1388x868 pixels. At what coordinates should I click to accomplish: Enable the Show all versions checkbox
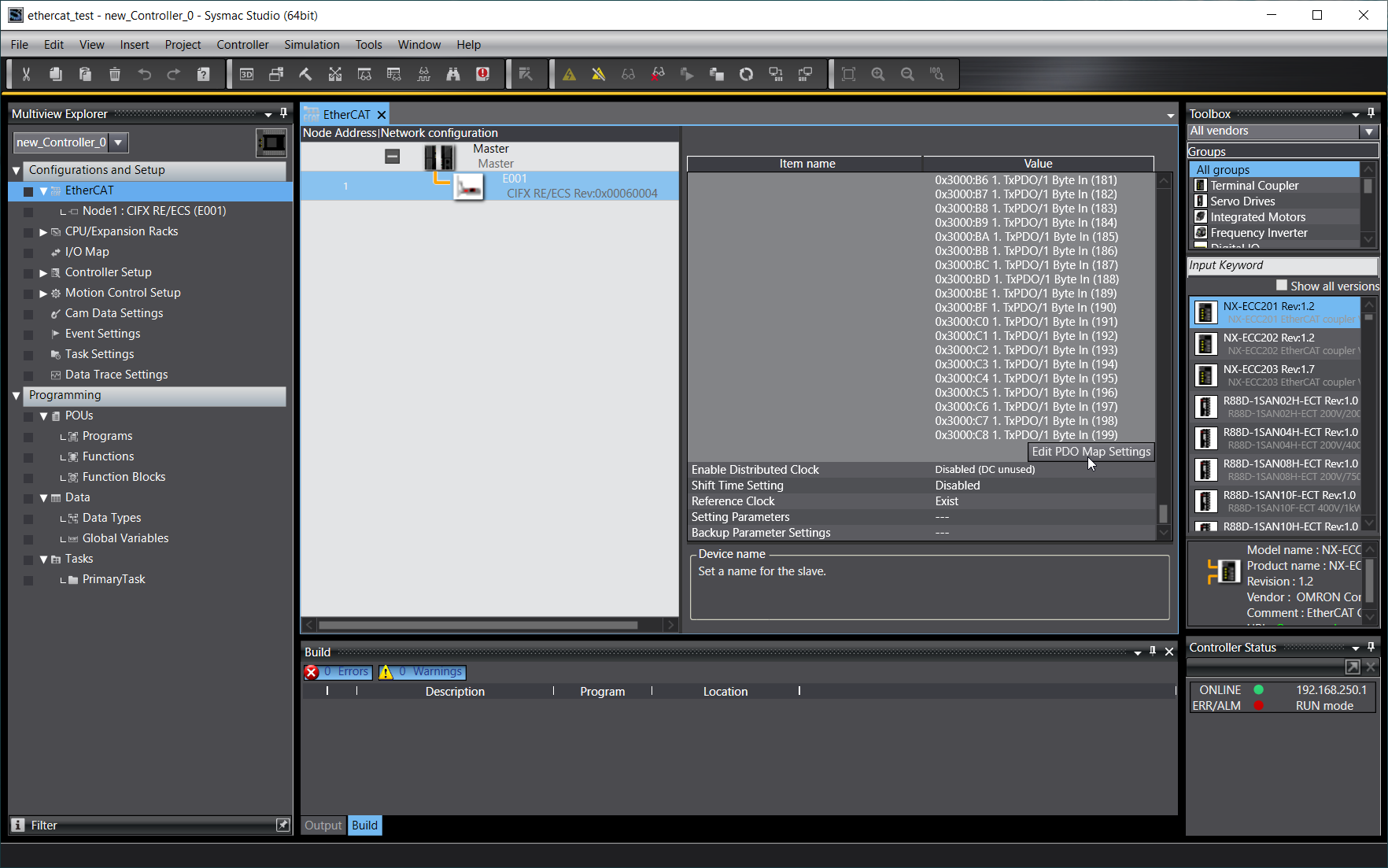[1282, 286]
